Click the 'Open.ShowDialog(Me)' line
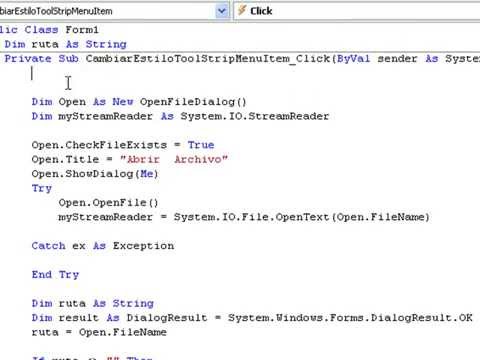This screenshot has width=480, height=360. click(x=95, y=174)
